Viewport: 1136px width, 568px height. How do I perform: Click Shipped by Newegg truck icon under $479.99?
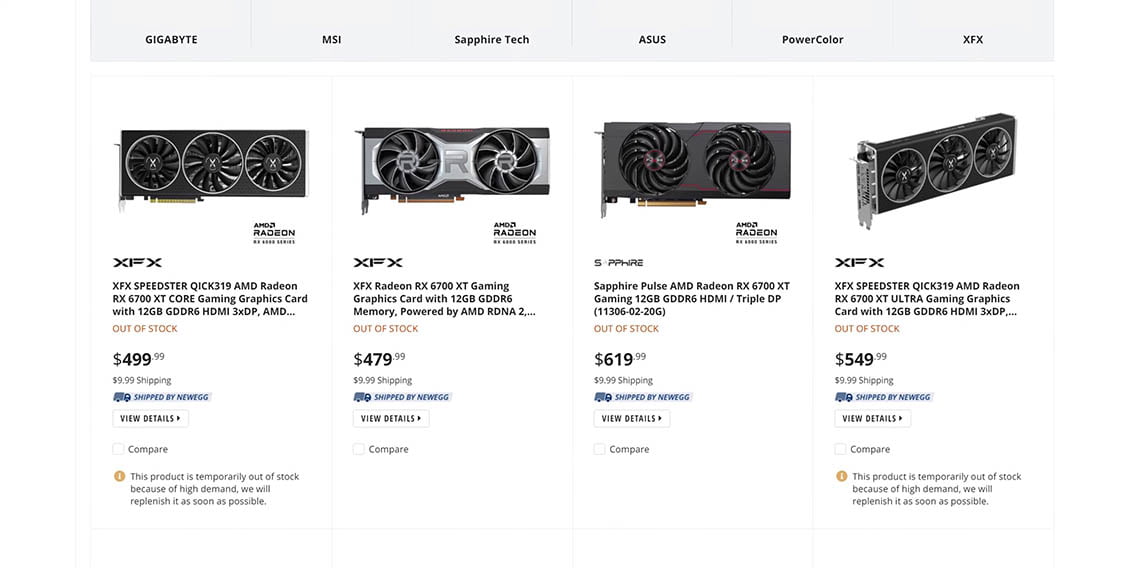point(362,397)
